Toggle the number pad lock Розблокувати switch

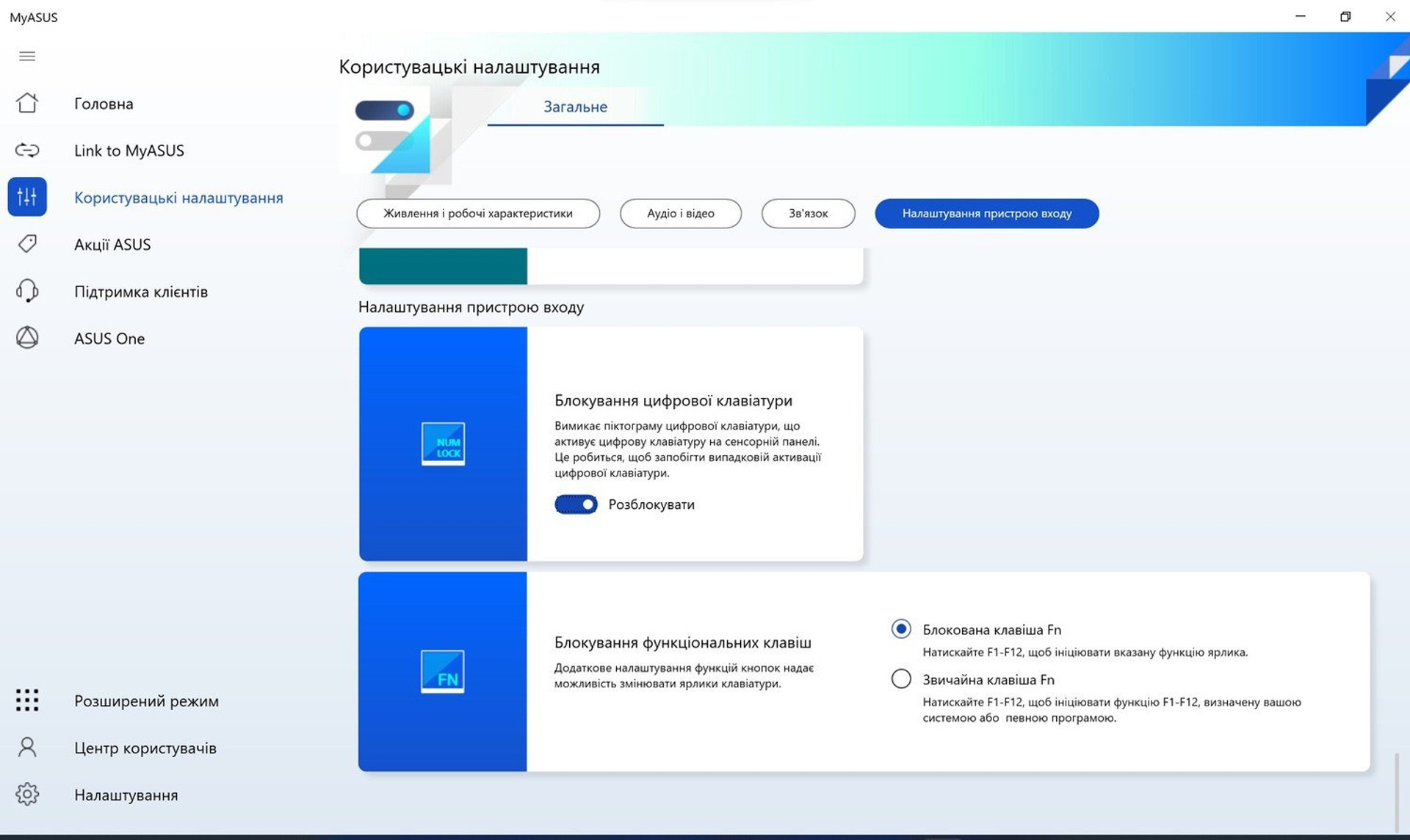(576, 504)
